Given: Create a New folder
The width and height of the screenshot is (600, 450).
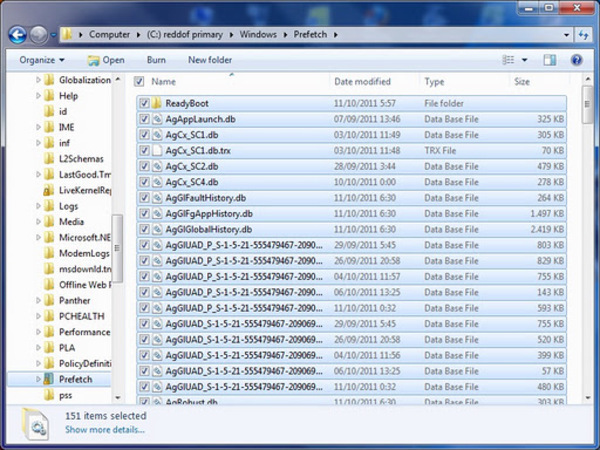Looking at the screenshot, I should point(210,60).
